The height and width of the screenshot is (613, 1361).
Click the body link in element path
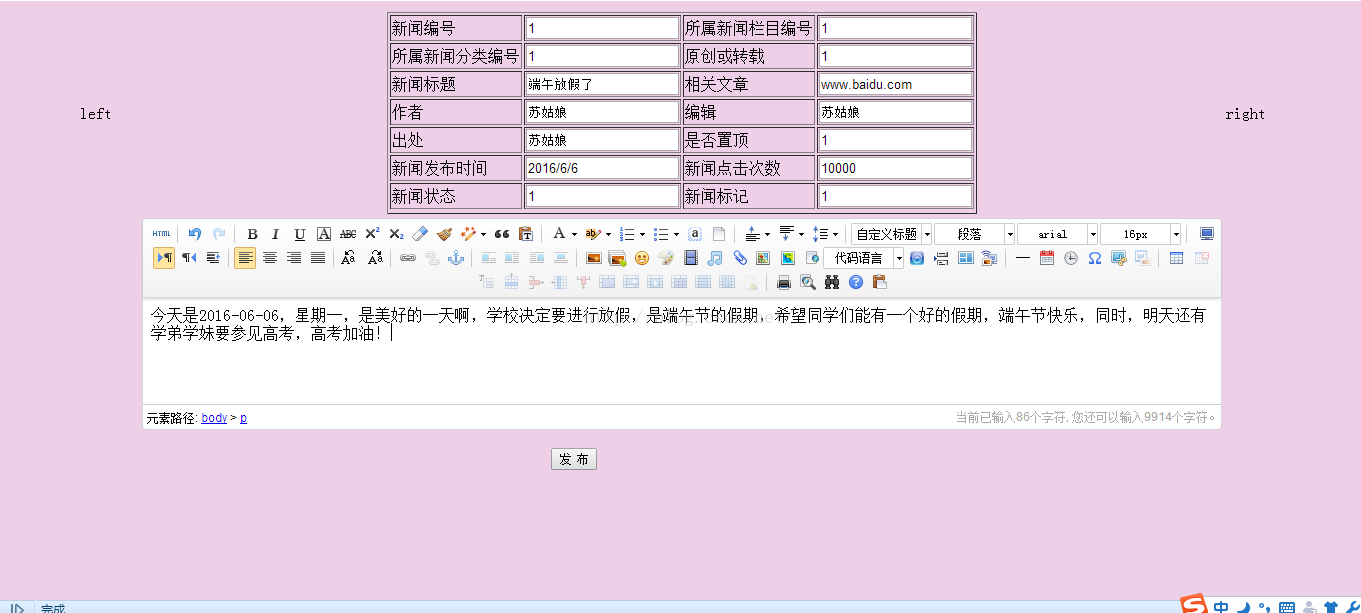214,418
